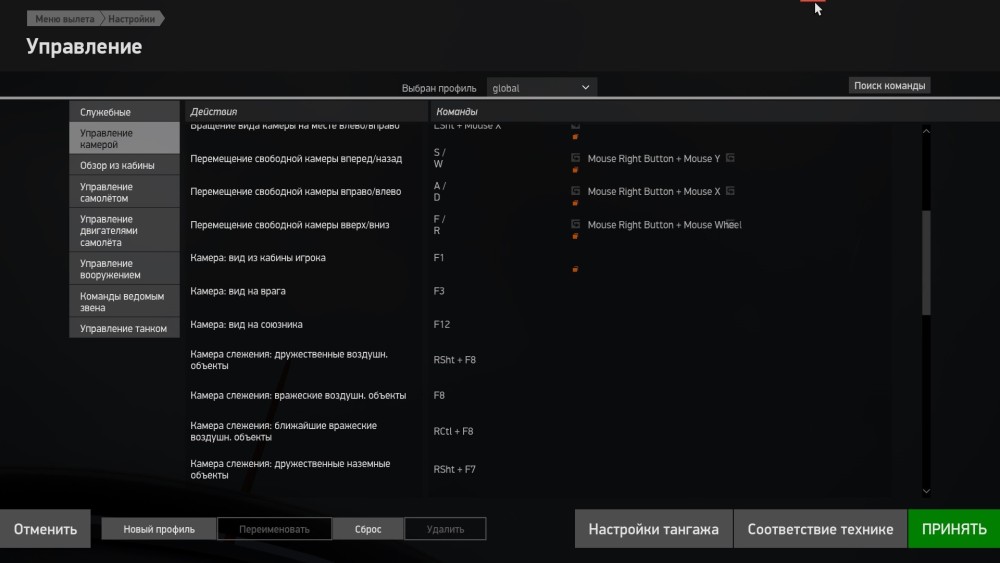Select action Камера: вид на союзника
1000x563 pixels.
pos(246,324)
